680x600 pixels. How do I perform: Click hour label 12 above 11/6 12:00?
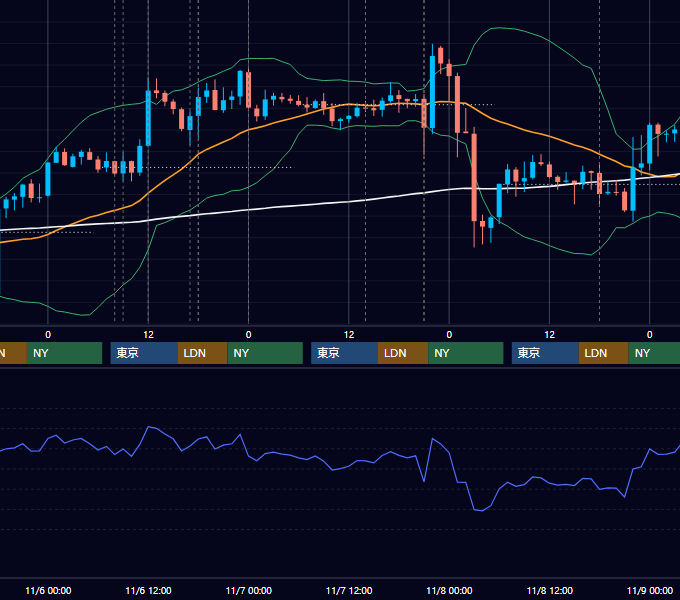coord(148,335)
